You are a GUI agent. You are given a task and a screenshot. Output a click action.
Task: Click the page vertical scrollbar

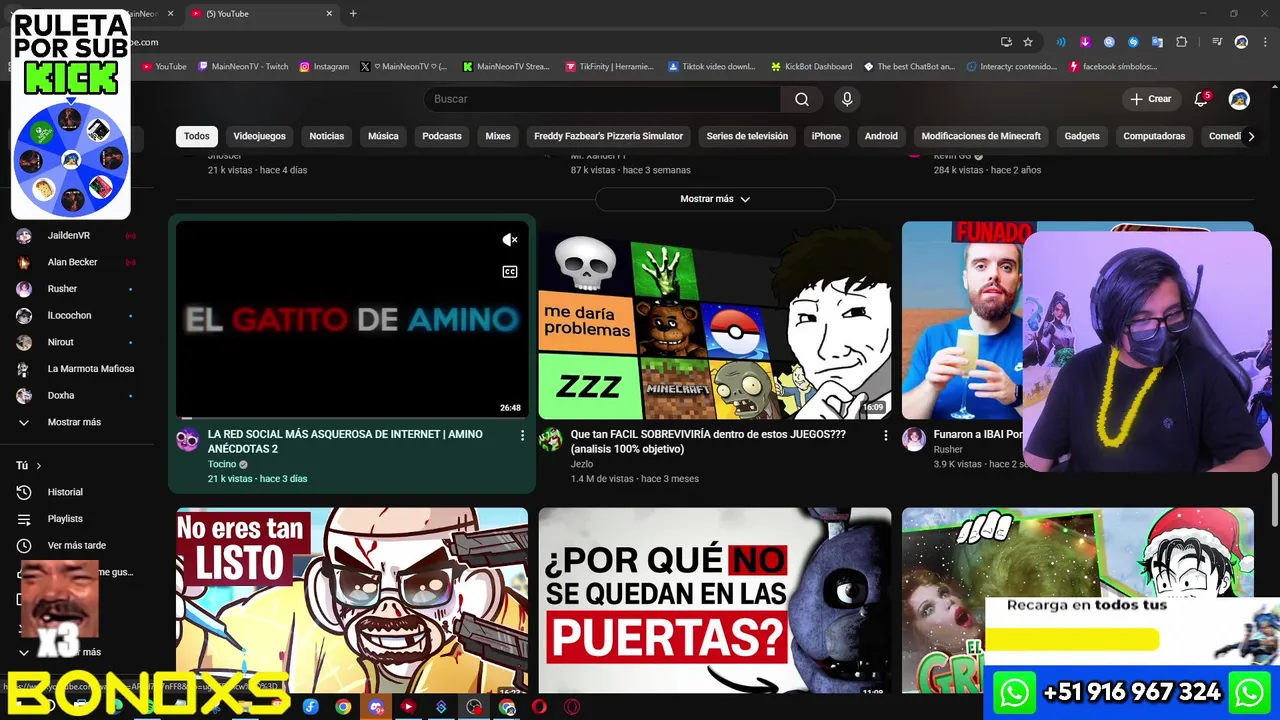pos(1274,499)
